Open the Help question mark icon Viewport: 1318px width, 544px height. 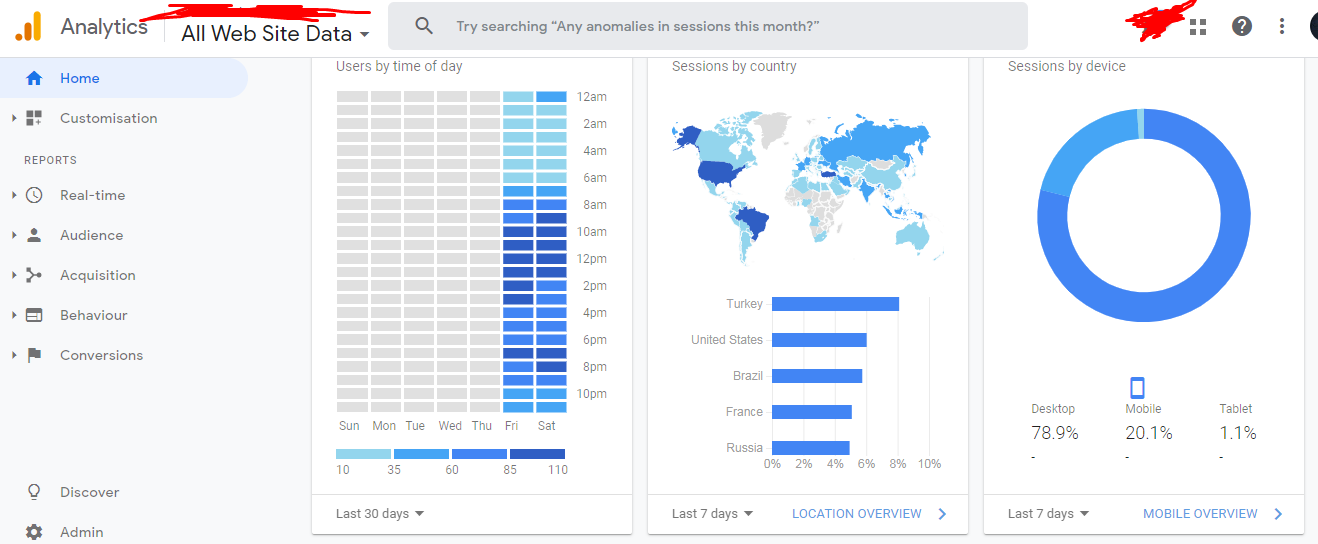click(x=1242, y=26)
